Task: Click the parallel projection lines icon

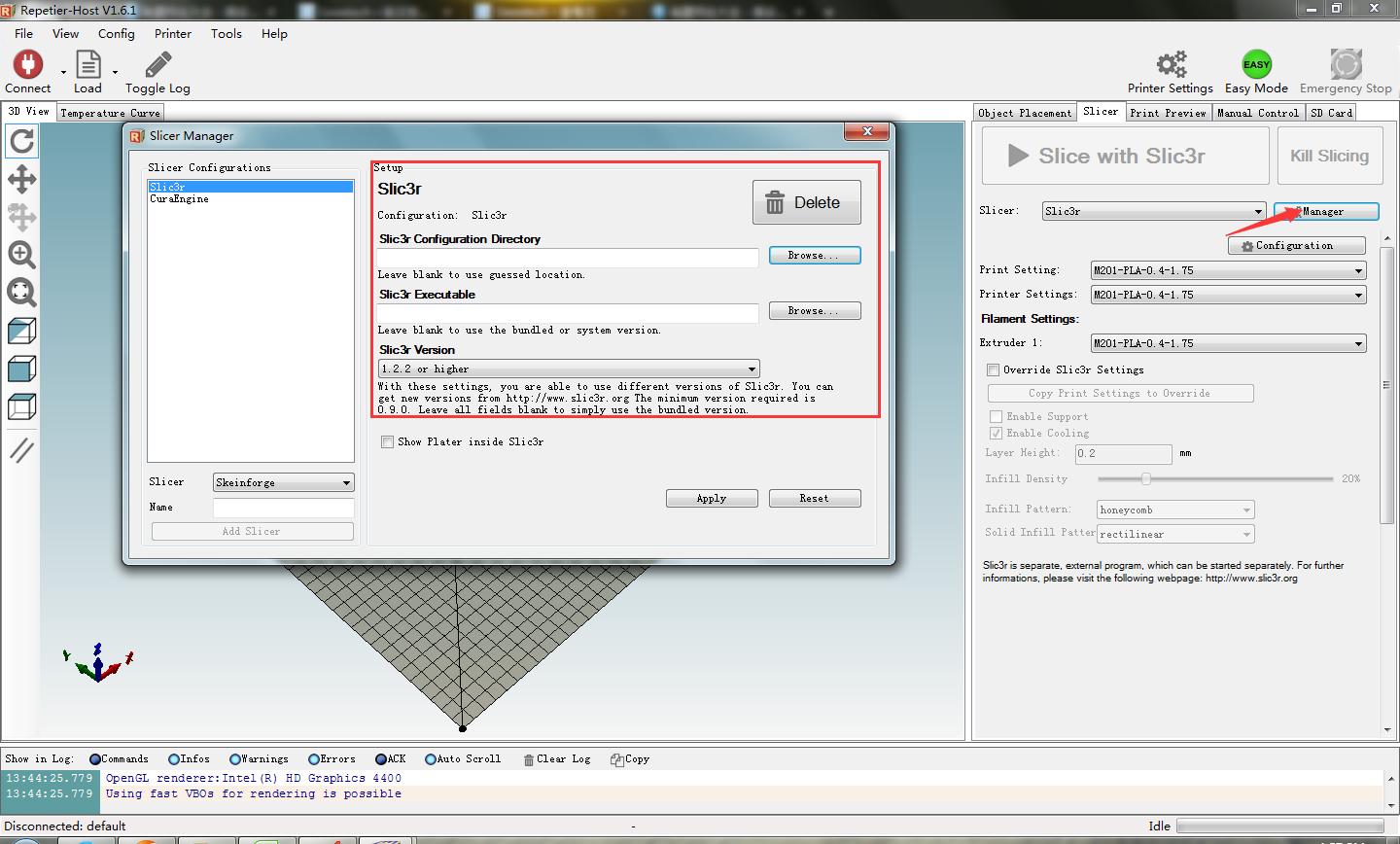Action: tap(21, 449)
